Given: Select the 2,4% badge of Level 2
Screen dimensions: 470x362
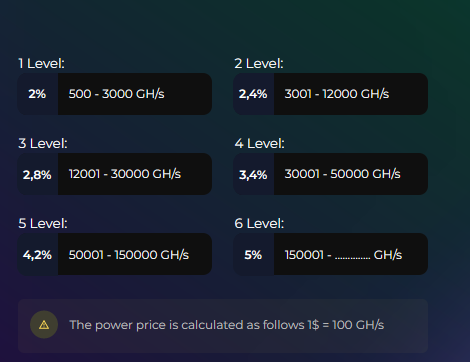Looking at the screenshot, I should click(x=253, y=94).
